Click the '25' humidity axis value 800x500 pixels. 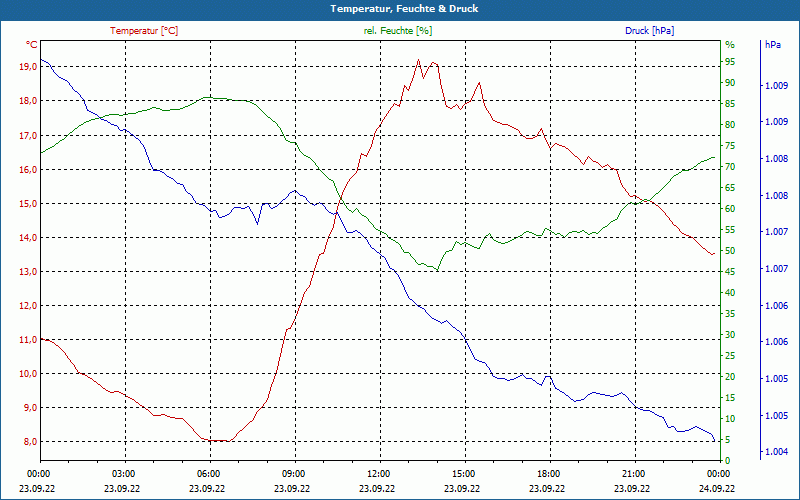click(730, 356)
